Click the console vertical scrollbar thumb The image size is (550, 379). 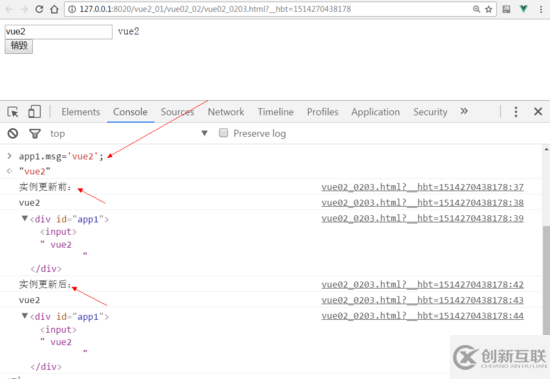coord(546,280)
